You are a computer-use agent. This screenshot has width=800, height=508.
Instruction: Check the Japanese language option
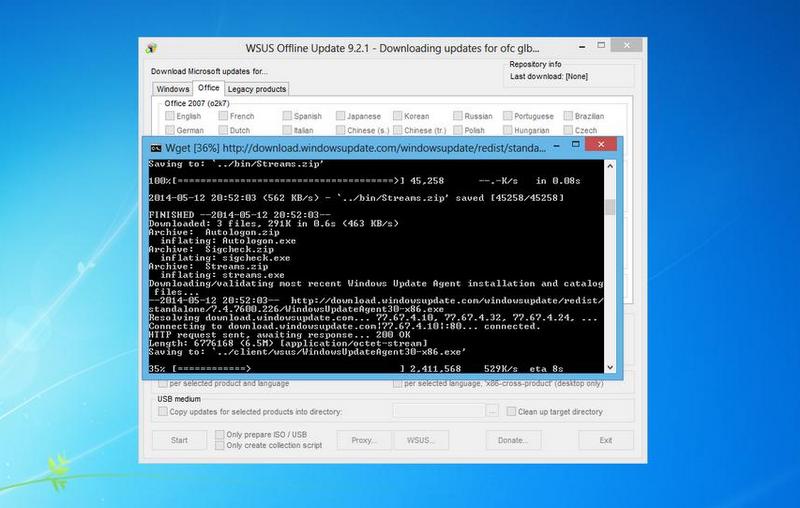[x=340, y=116]
